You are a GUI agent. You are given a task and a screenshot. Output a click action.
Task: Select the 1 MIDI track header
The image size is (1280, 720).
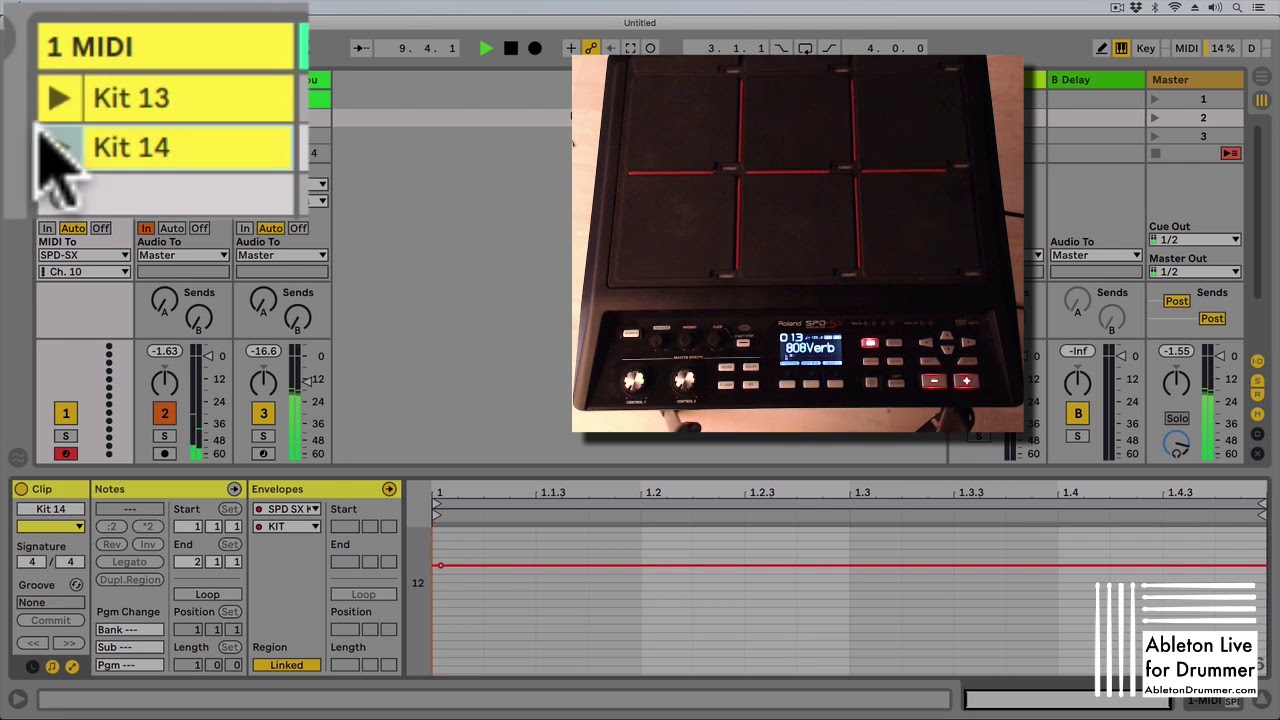pos(166,46)
